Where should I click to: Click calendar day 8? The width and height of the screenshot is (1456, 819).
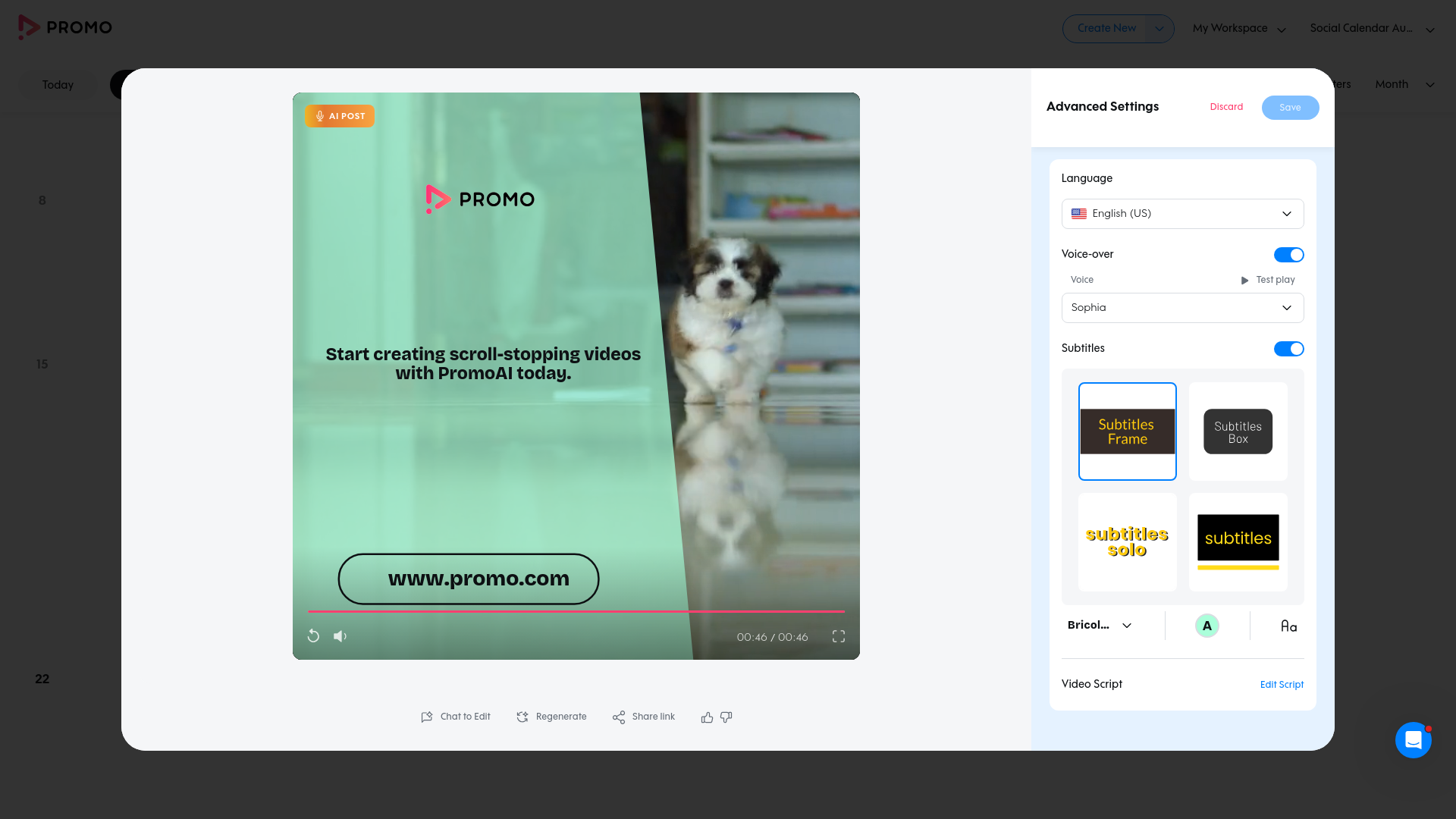coord(42,201)
